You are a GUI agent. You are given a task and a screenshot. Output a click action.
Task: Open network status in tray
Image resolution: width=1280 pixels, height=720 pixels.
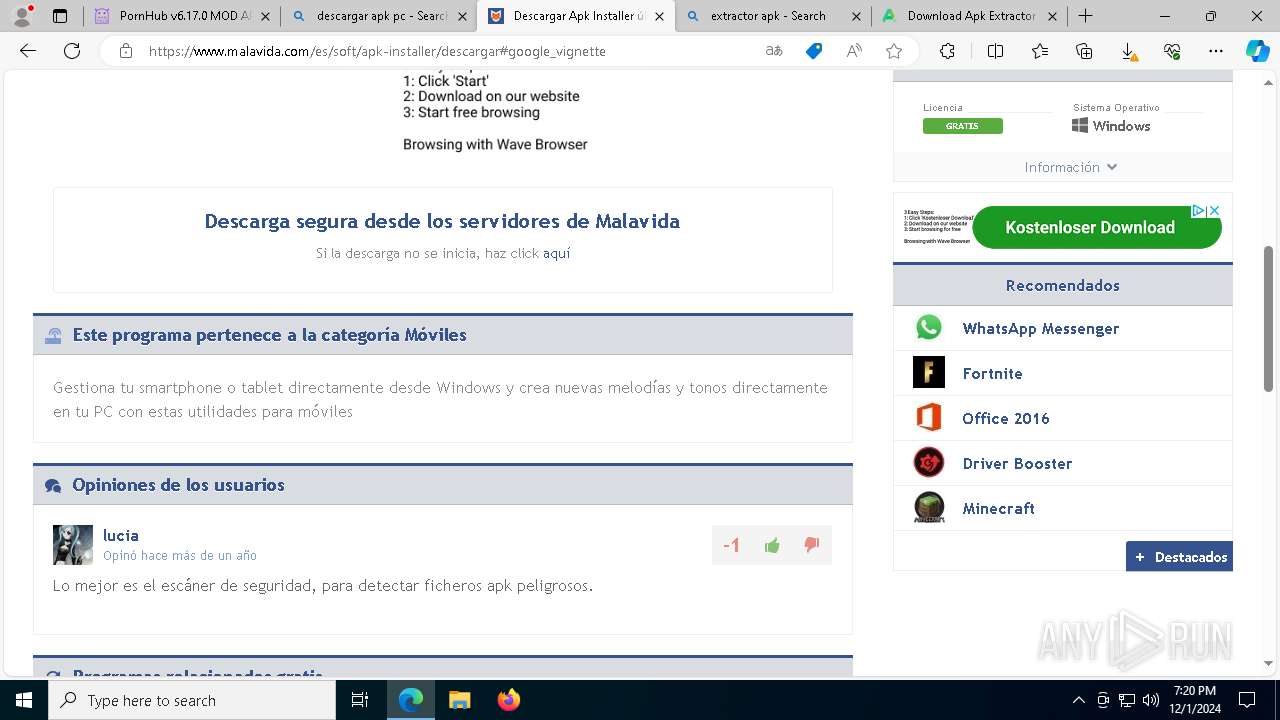click(x=1127, y=700)
